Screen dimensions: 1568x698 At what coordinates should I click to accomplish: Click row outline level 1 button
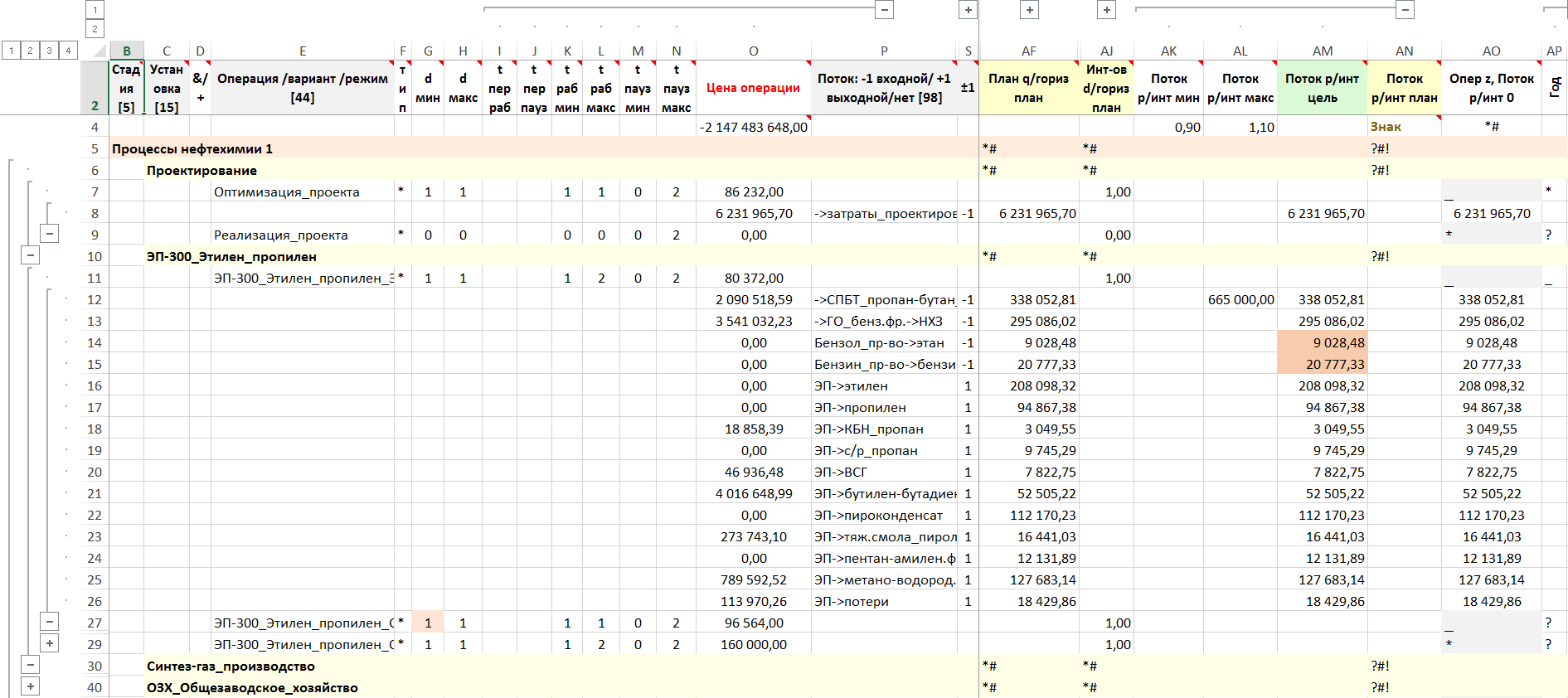tap(11, 51)
